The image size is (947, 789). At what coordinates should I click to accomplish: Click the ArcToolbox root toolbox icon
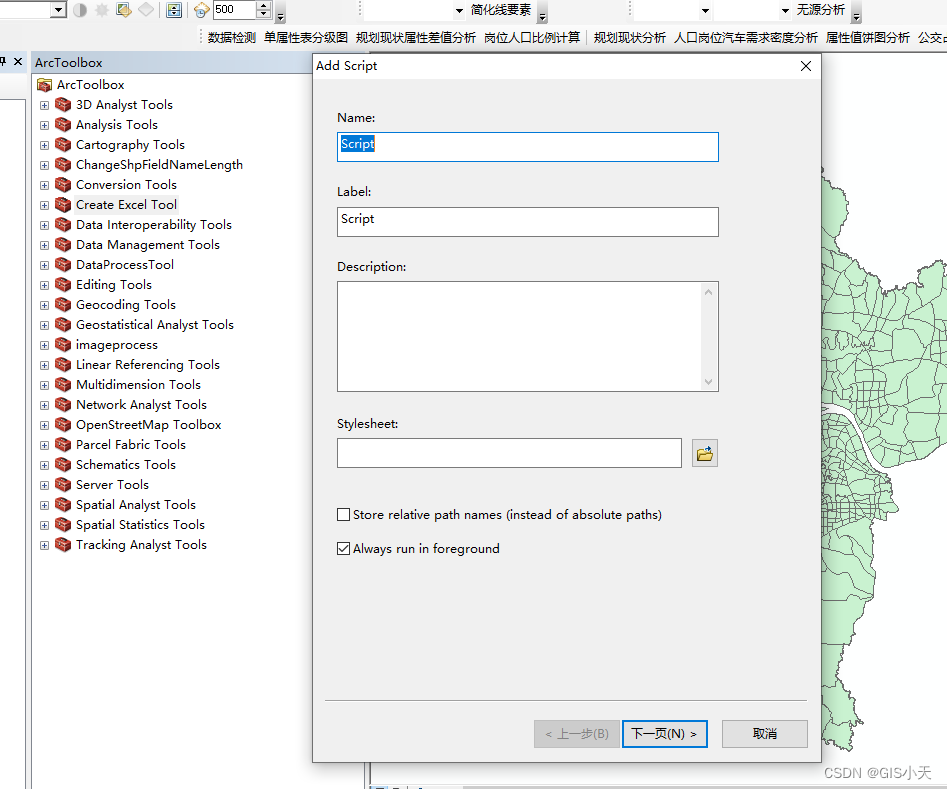click(x=44, y=84)
